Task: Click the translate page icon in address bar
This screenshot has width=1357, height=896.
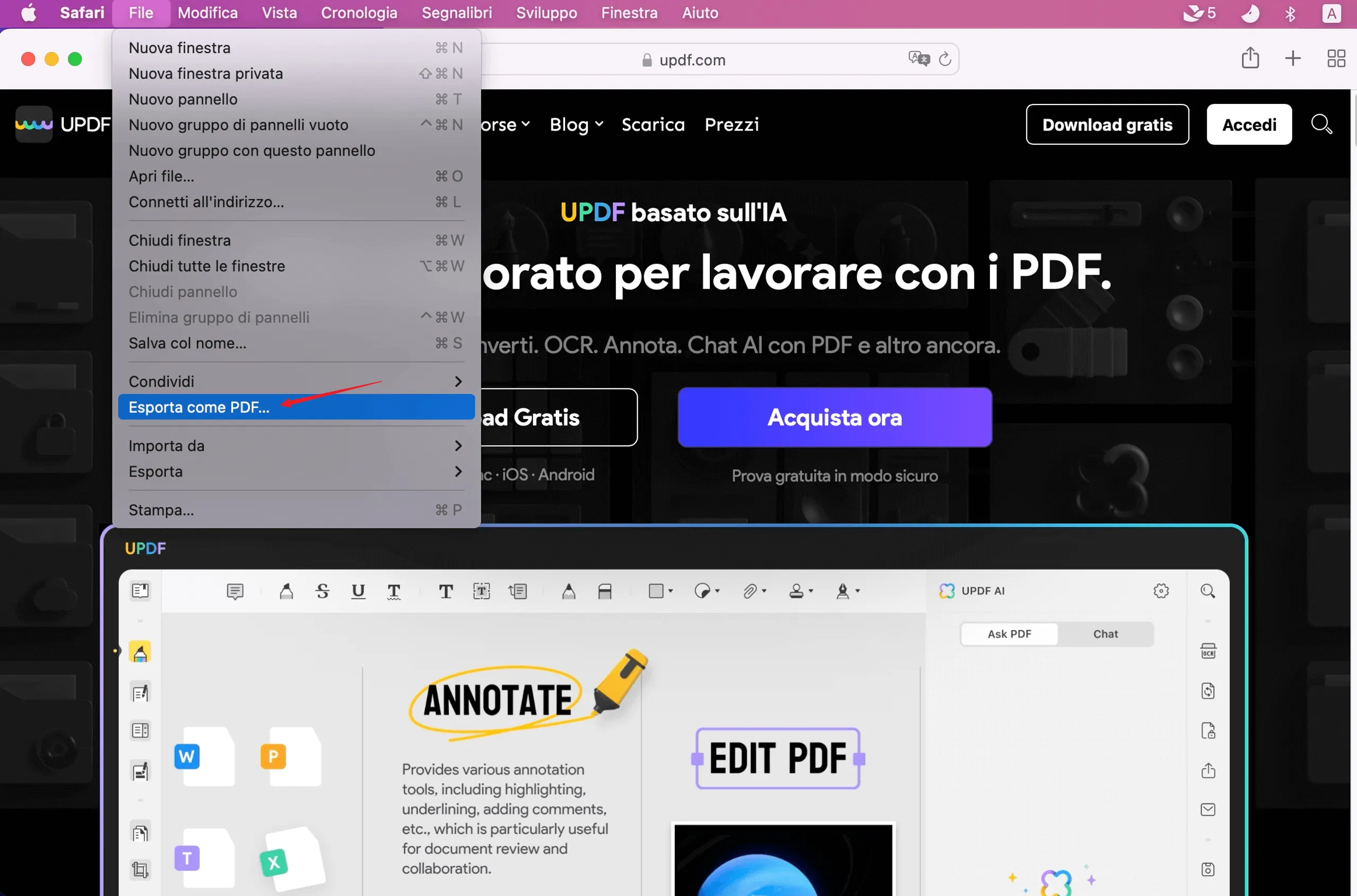Action: click(919, 58)
